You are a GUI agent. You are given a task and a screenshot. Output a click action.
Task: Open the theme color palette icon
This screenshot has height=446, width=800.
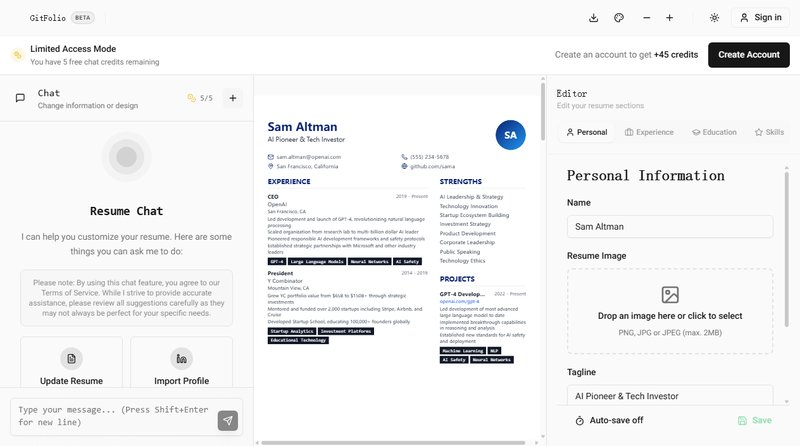[x=619, y=18]
